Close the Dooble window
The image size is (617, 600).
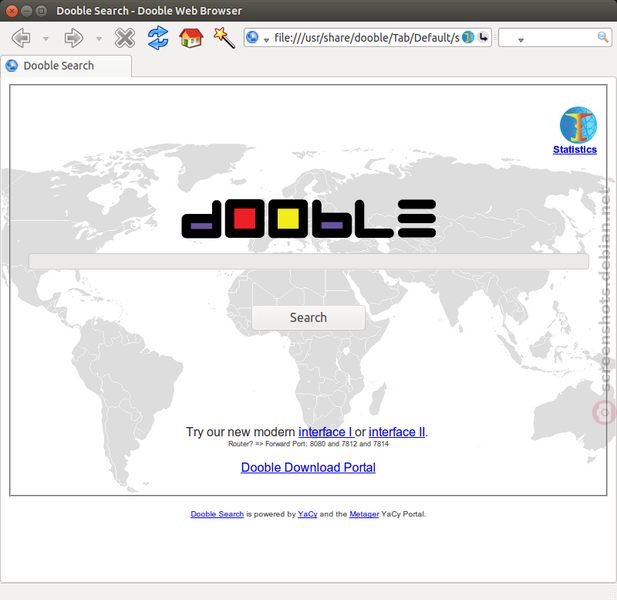click(x=12, y=11)
